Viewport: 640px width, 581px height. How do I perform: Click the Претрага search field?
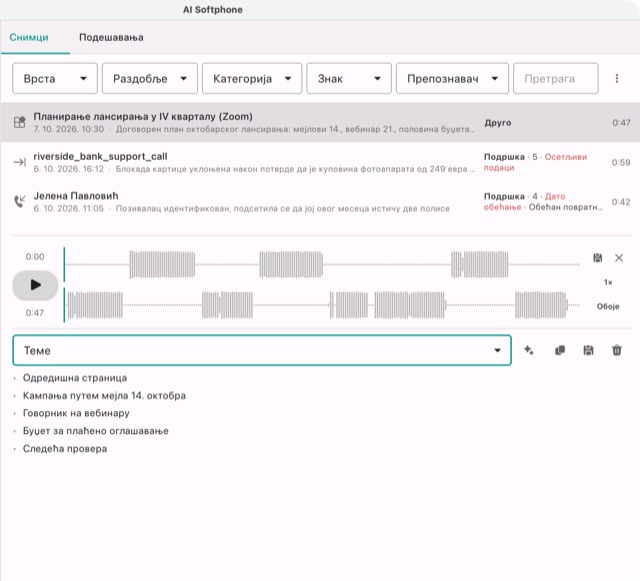point(556,78)
